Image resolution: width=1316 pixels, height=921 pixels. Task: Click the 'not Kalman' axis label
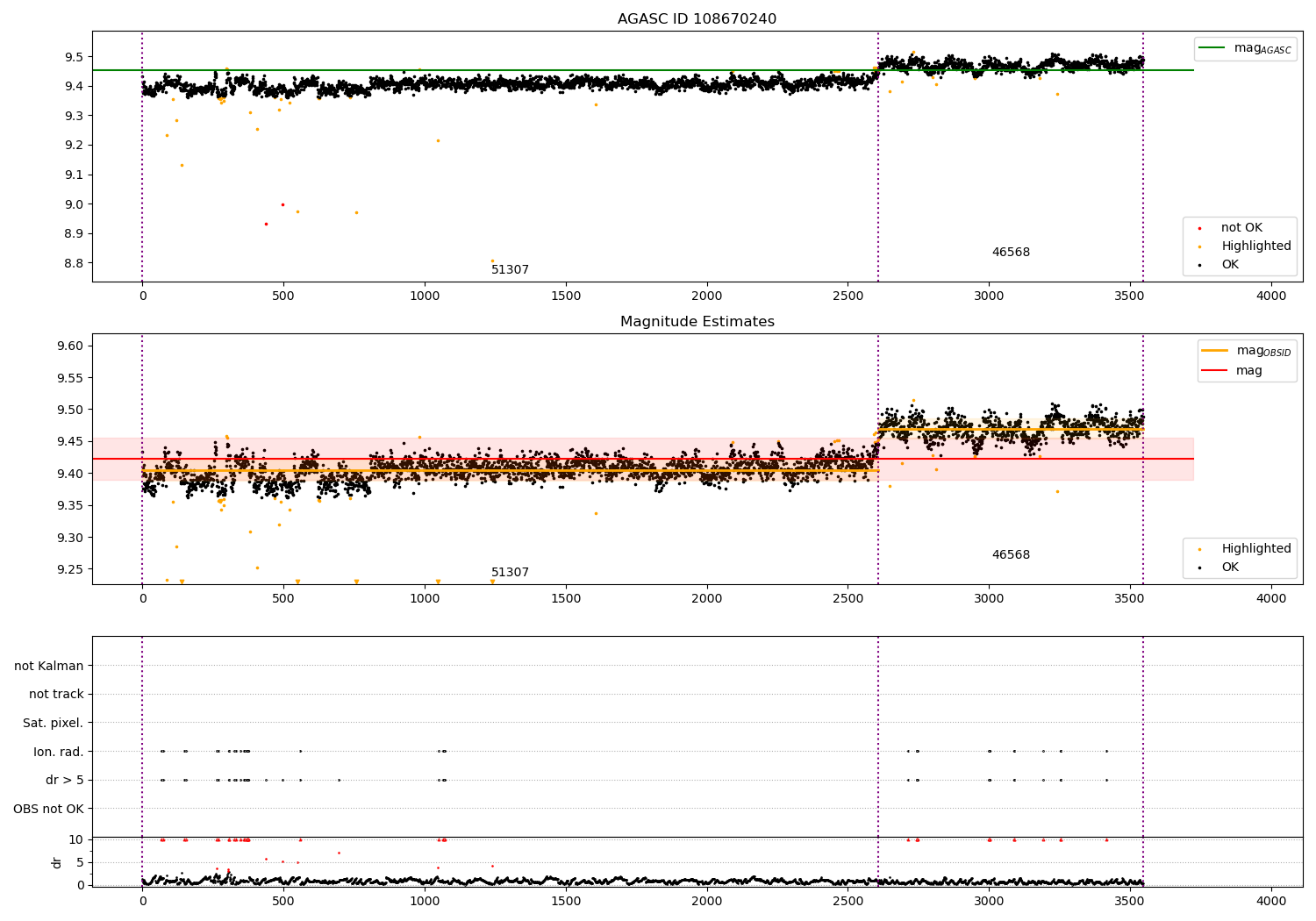click(x=49, y=666)
